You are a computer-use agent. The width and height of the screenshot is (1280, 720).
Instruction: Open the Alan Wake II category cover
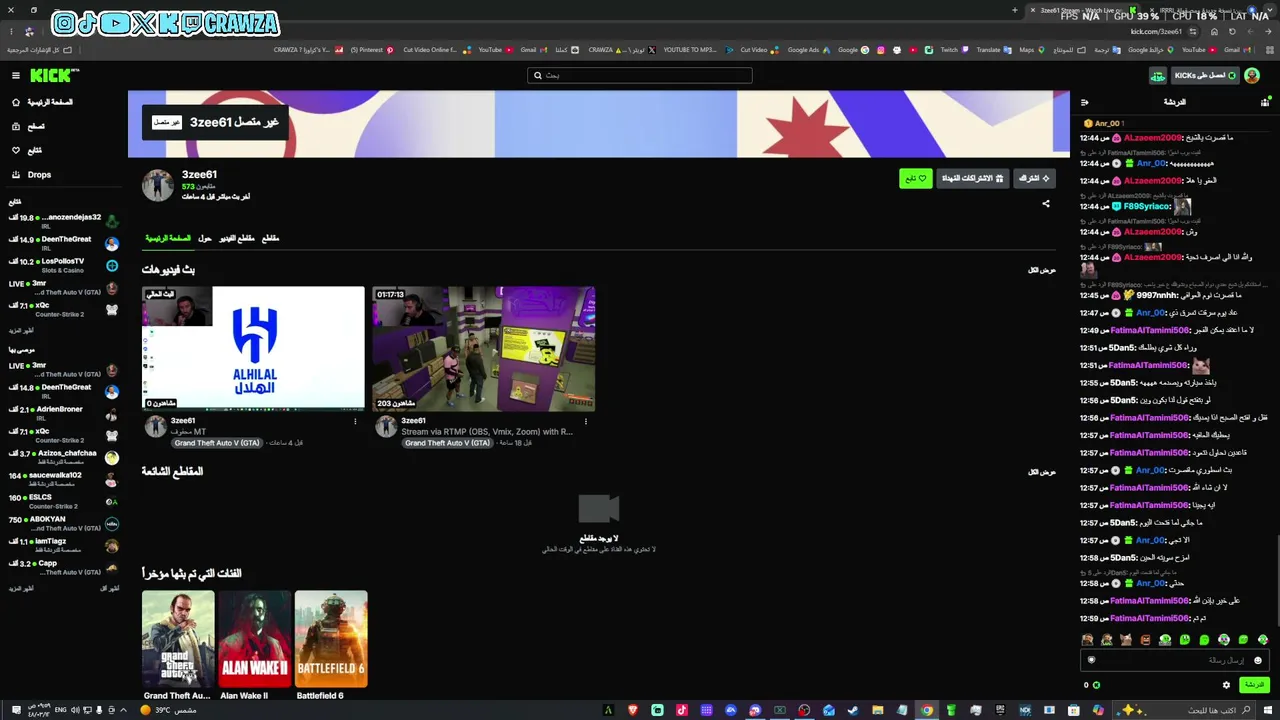coord(255,639)
